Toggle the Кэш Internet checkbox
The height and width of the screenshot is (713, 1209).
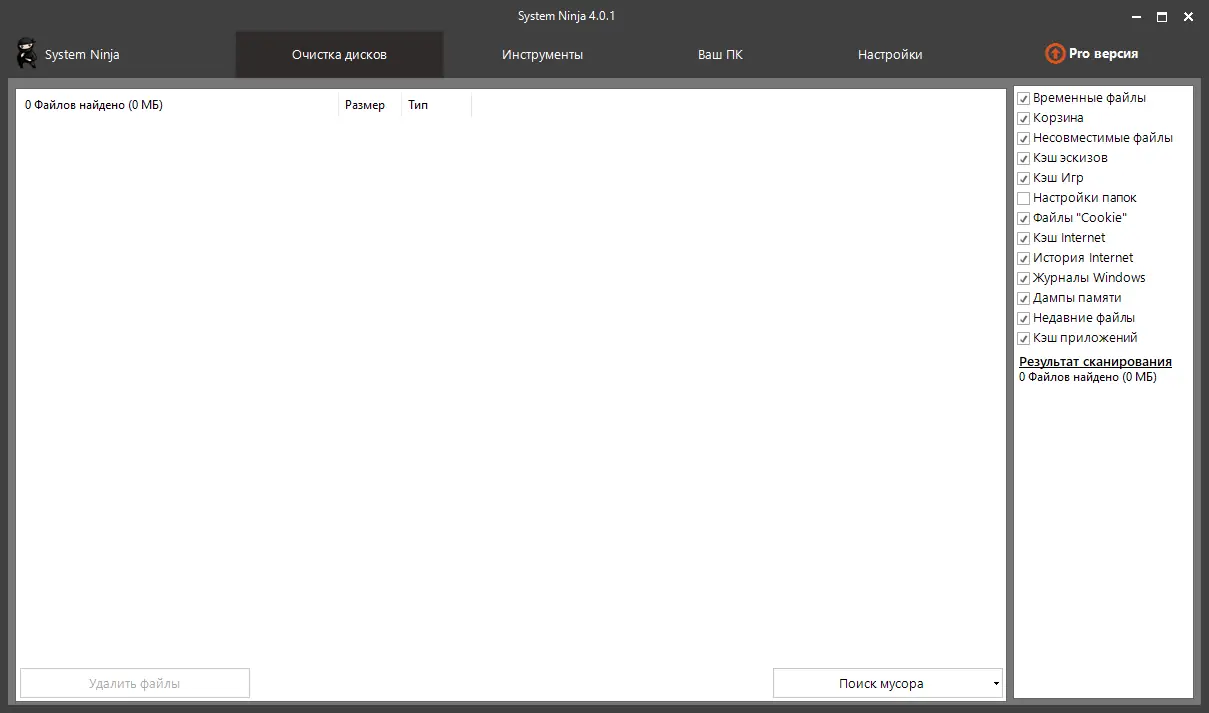click(1024, 238)
